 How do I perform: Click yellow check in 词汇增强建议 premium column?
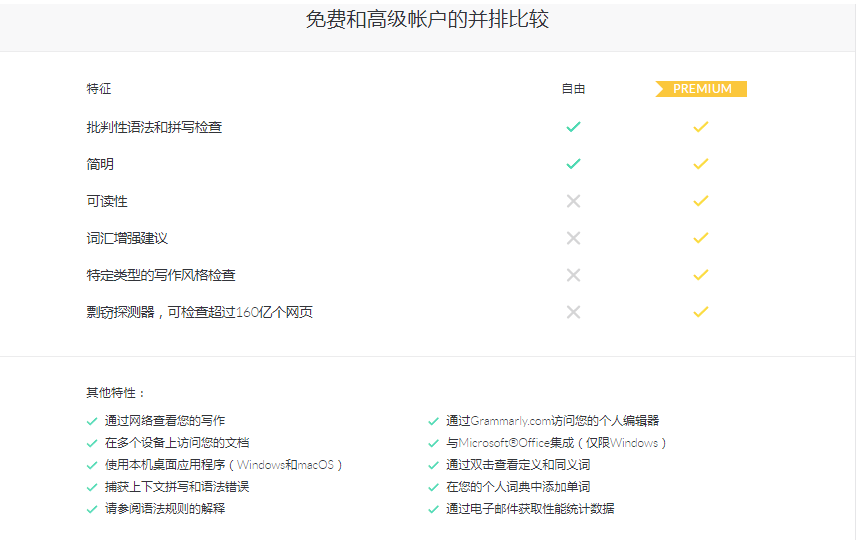click(700, 238)
